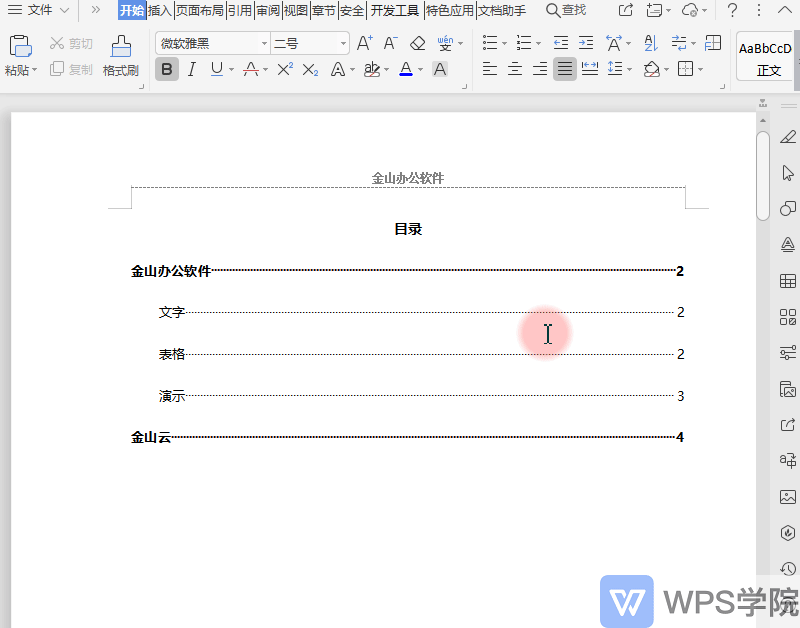The width and height of the screenshot is (800, 628).
Task: Toggle the underline formatting option
Action: (x=215, y=69)
